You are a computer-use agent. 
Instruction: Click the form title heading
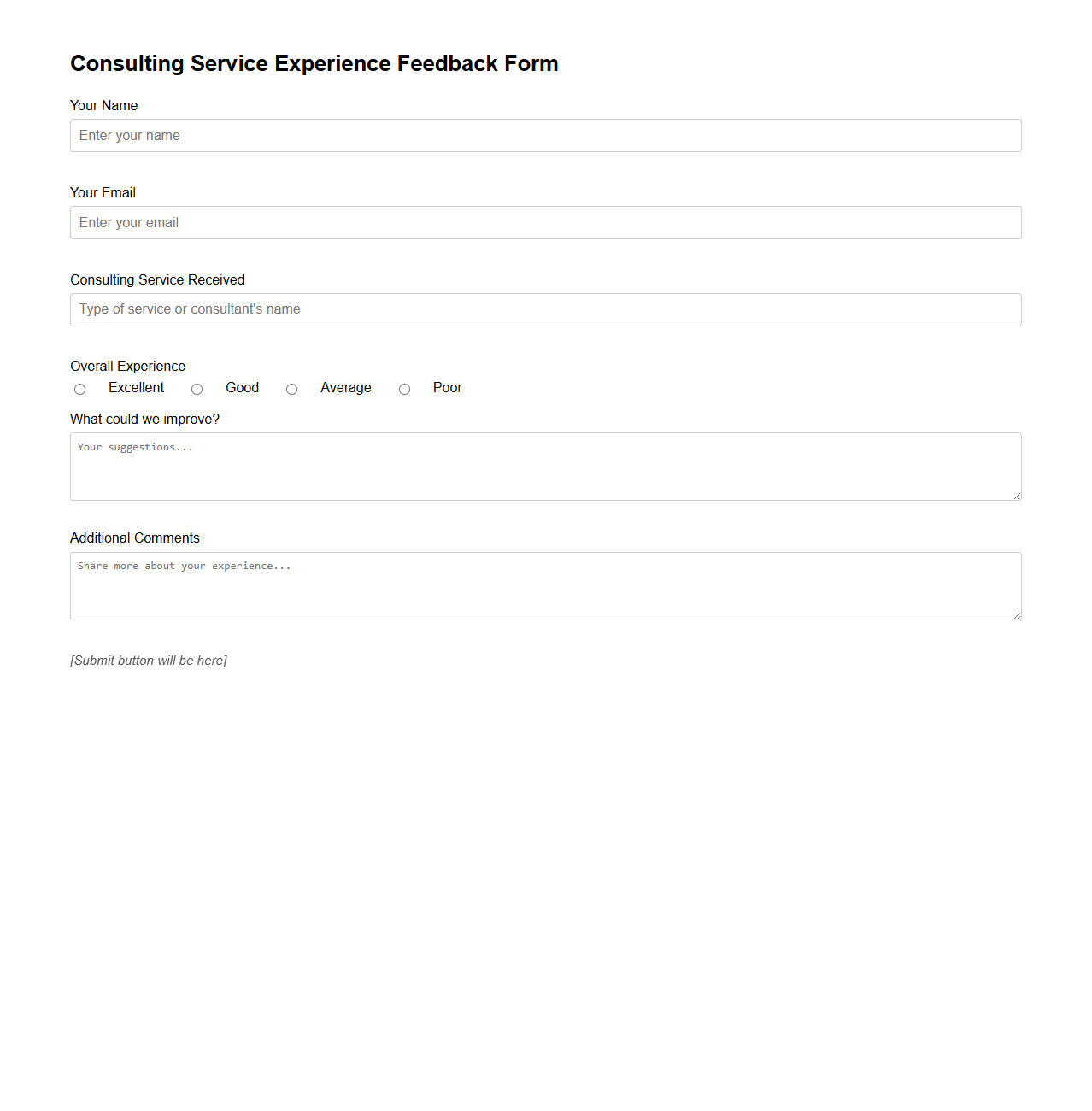[314, 63]
